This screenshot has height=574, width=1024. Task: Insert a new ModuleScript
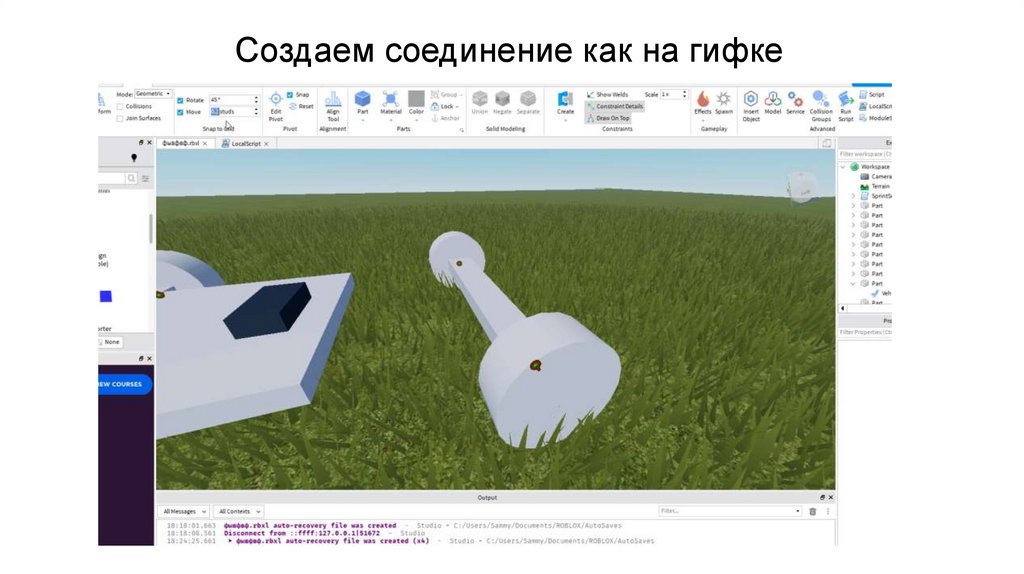click(876, 118)
